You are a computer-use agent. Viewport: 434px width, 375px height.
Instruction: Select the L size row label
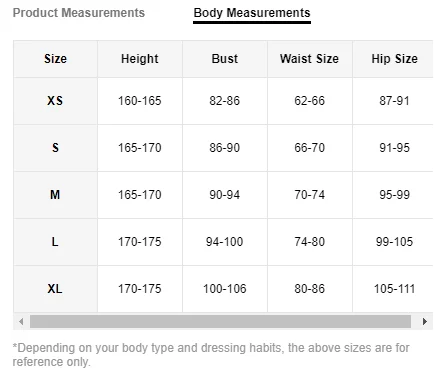tap(55, 242)
